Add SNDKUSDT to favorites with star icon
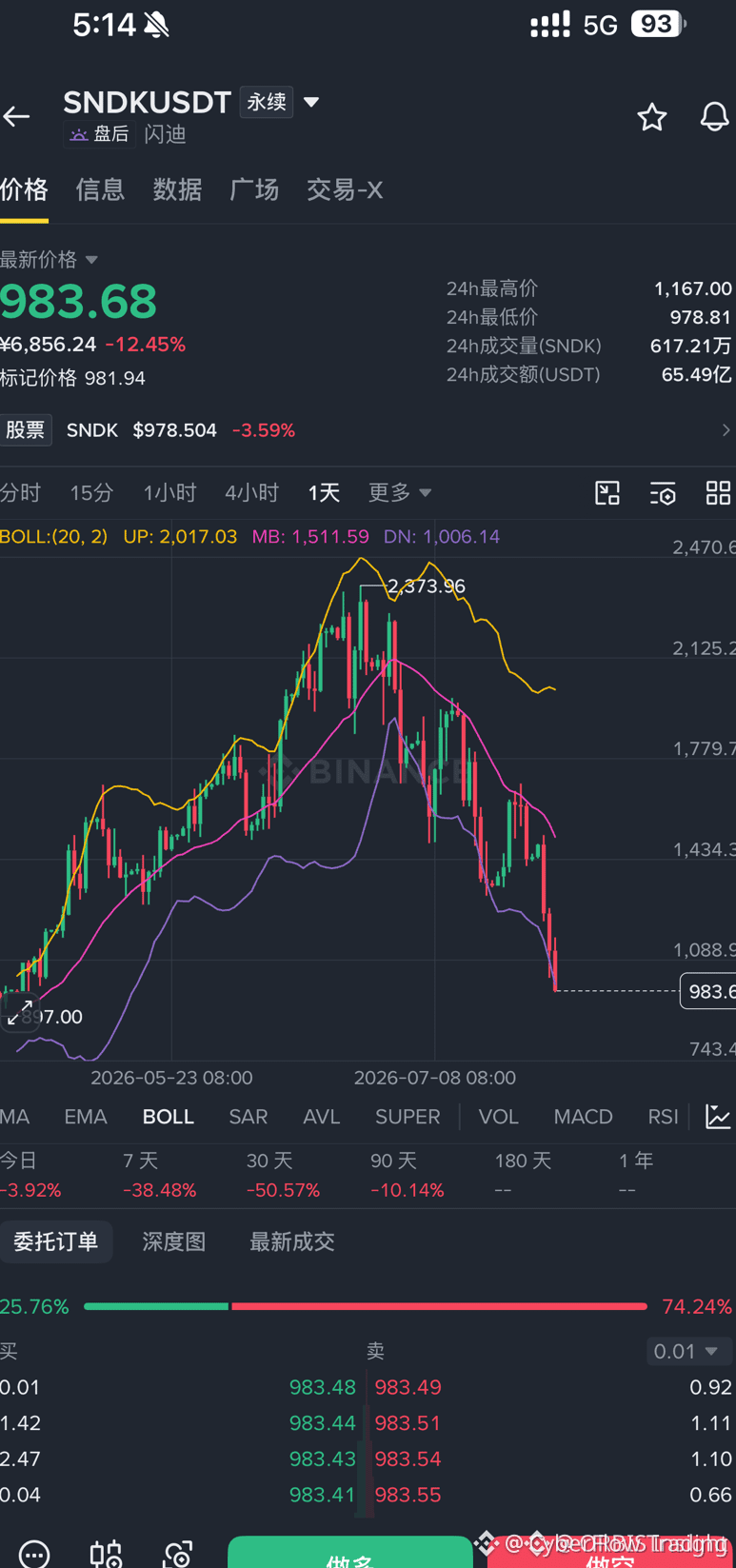736x1568 pixels. point(652,117)
